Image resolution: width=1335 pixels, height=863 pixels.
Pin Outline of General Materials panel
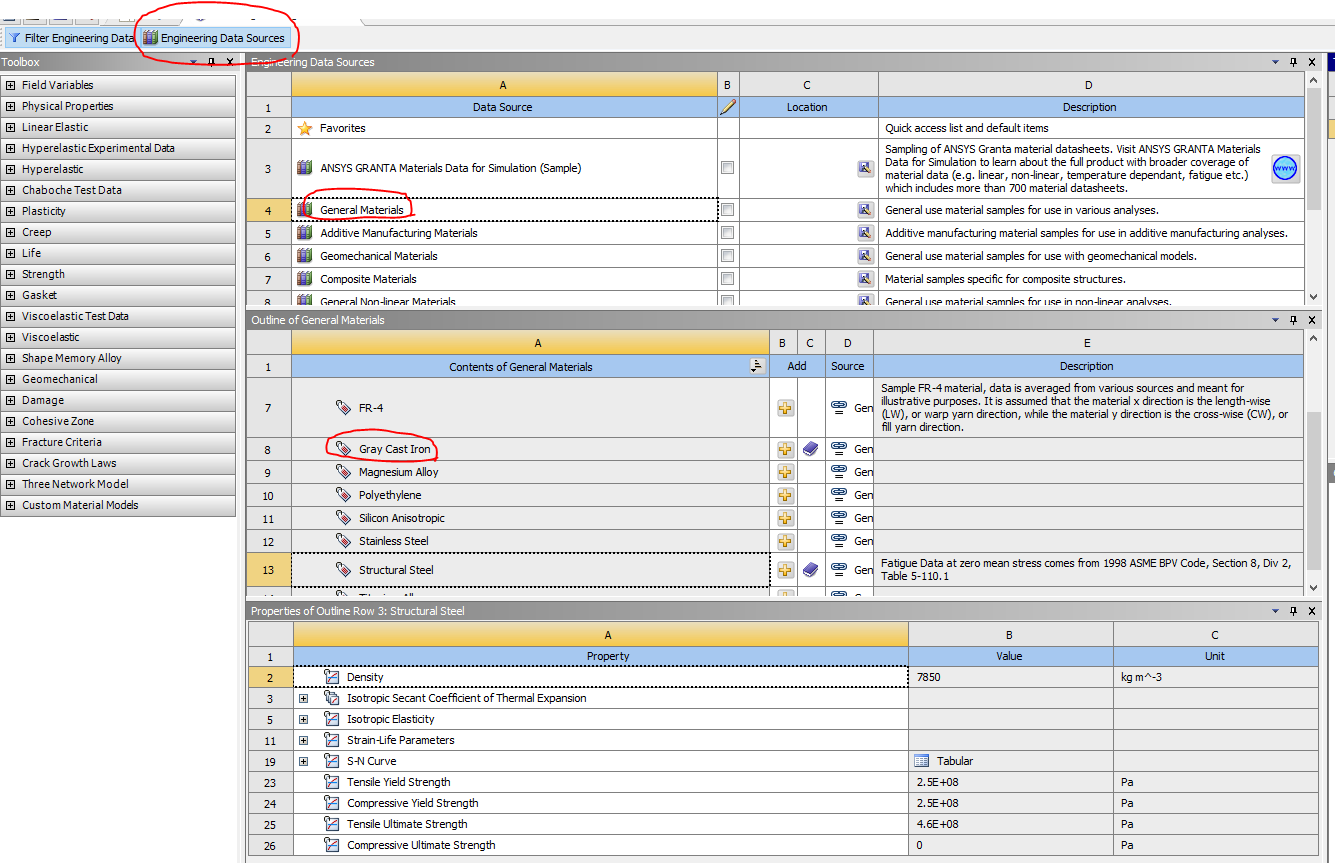click(1293, 320)
